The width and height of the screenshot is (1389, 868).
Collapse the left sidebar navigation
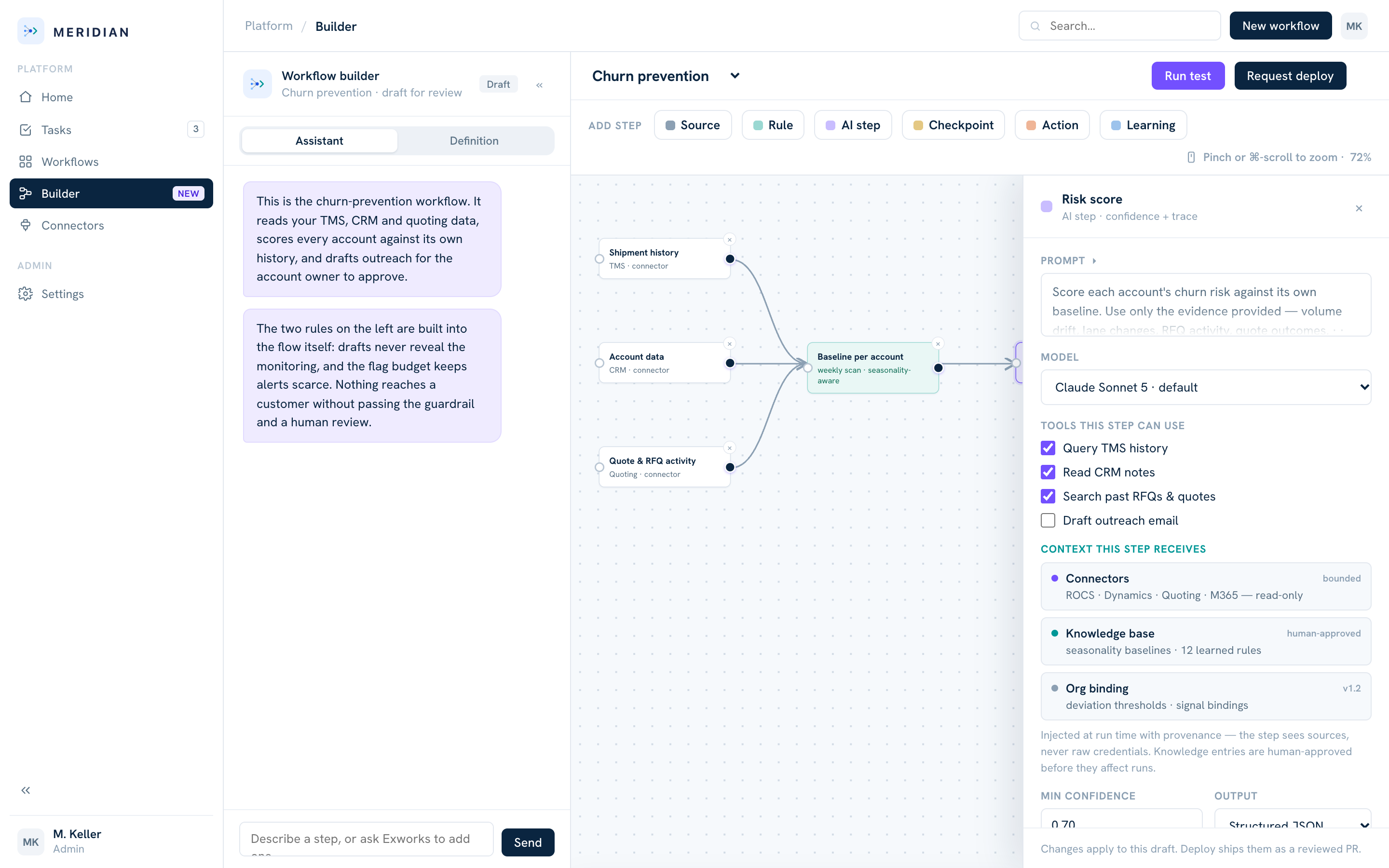click(x=26, y=790)
